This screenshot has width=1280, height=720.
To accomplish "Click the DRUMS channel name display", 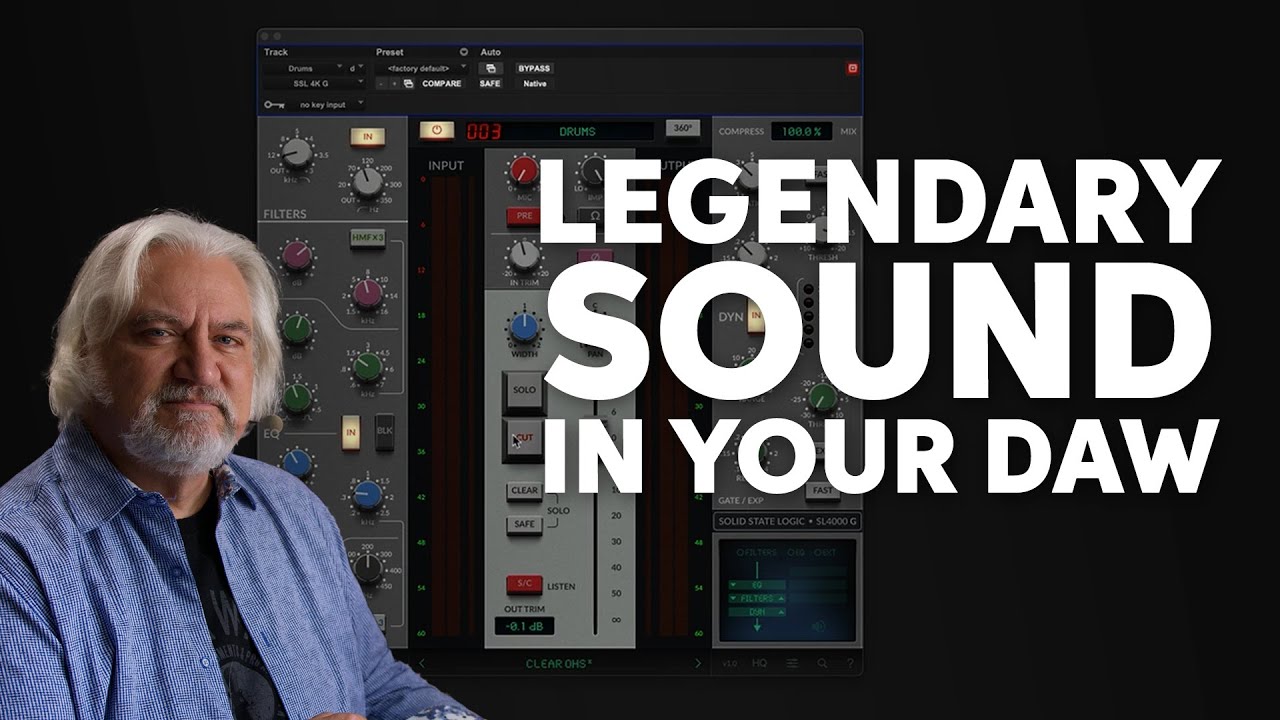I will (x=577, y=131).
